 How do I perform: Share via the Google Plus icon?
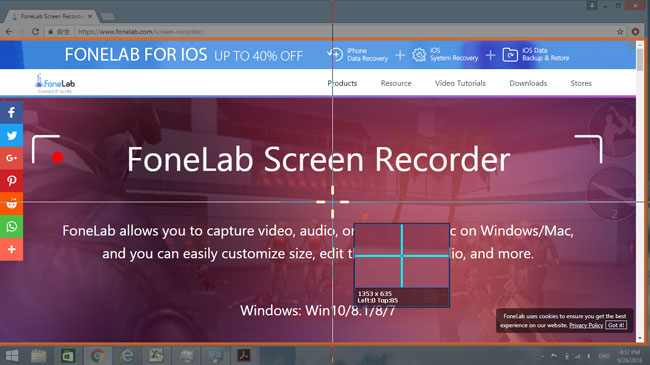(x=11, y=158)
